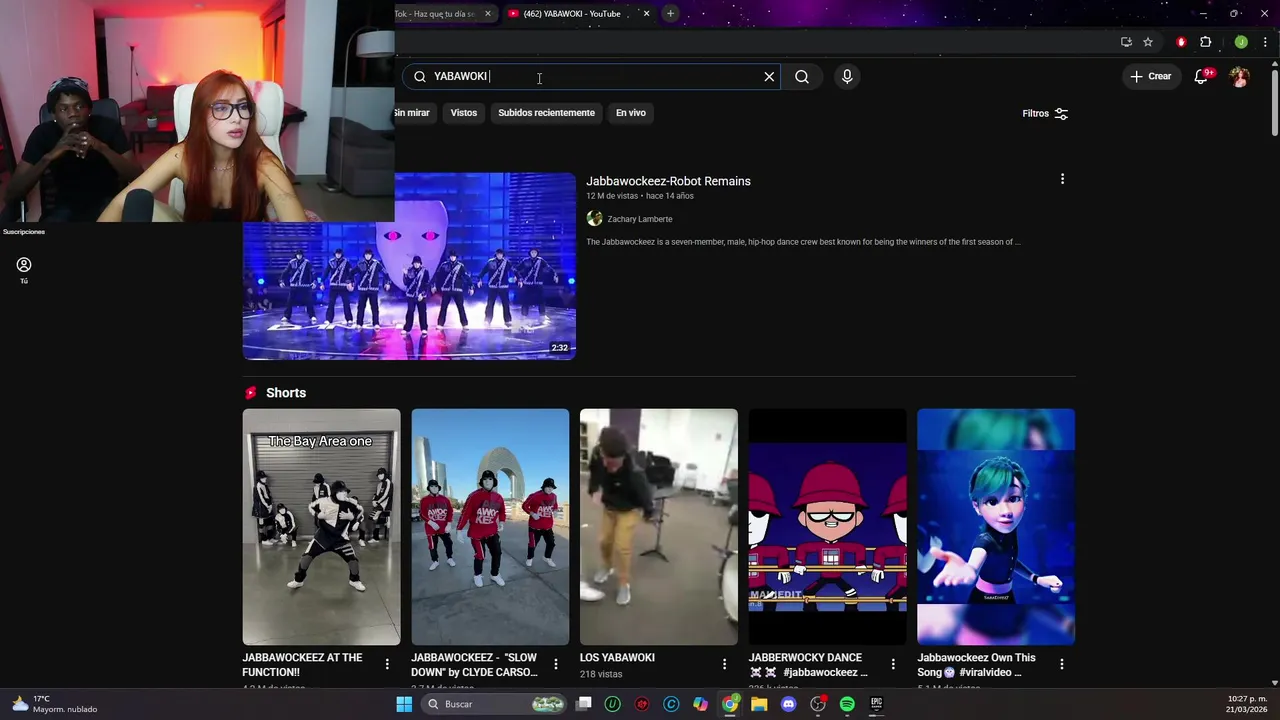
Task: Open the Chrome three-dot menu
Action: (1265, 42)
